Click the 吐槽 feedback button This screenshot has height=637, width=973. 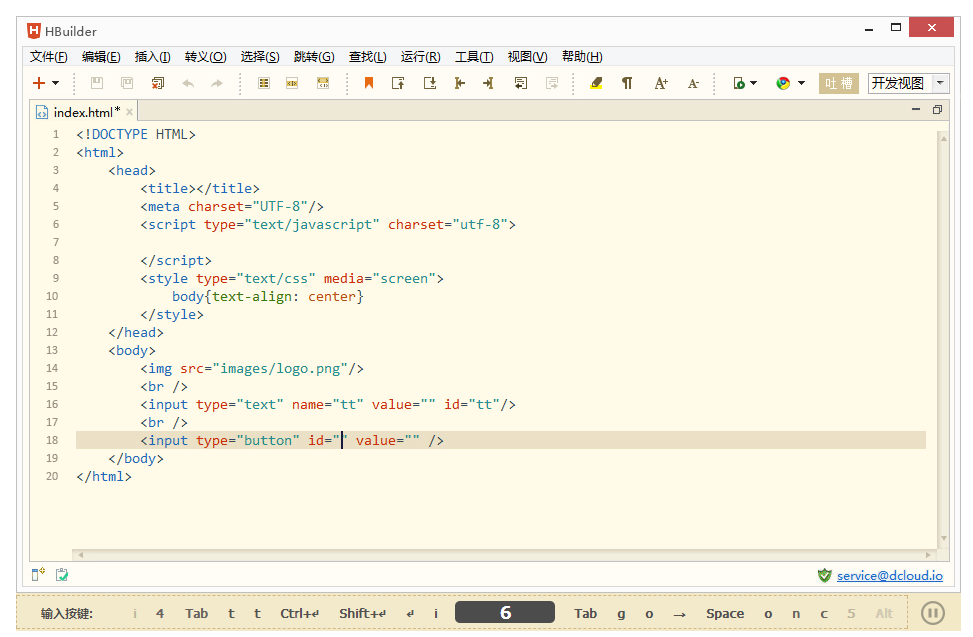point(838,83)
